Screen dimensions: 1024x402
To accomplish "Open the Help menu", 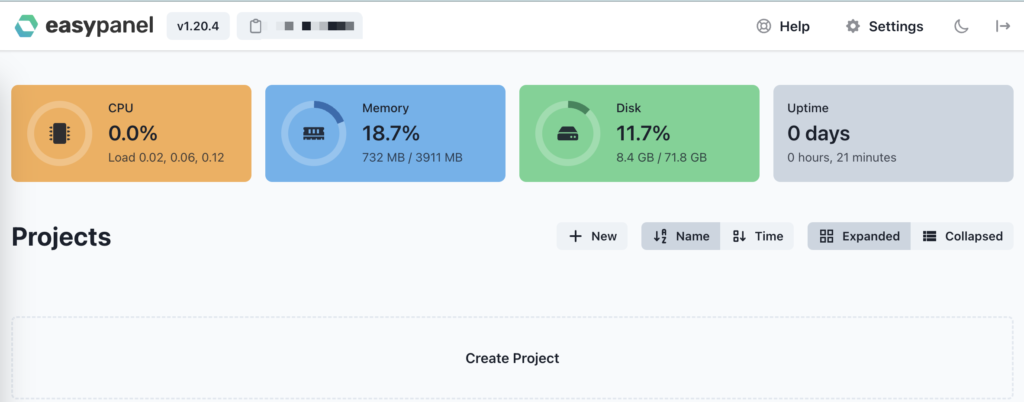I will tap(782, 26).
